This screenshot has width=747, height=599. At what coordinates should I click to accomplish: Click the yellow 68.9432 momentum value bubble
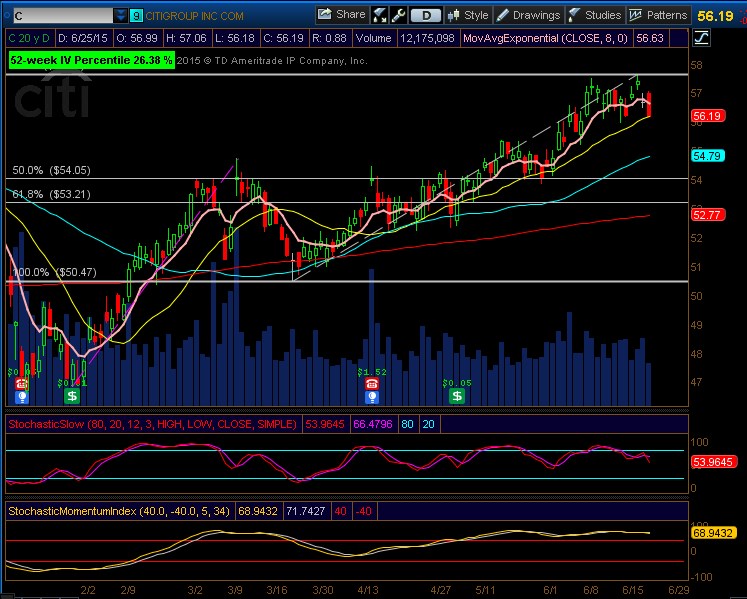(714, 533)
